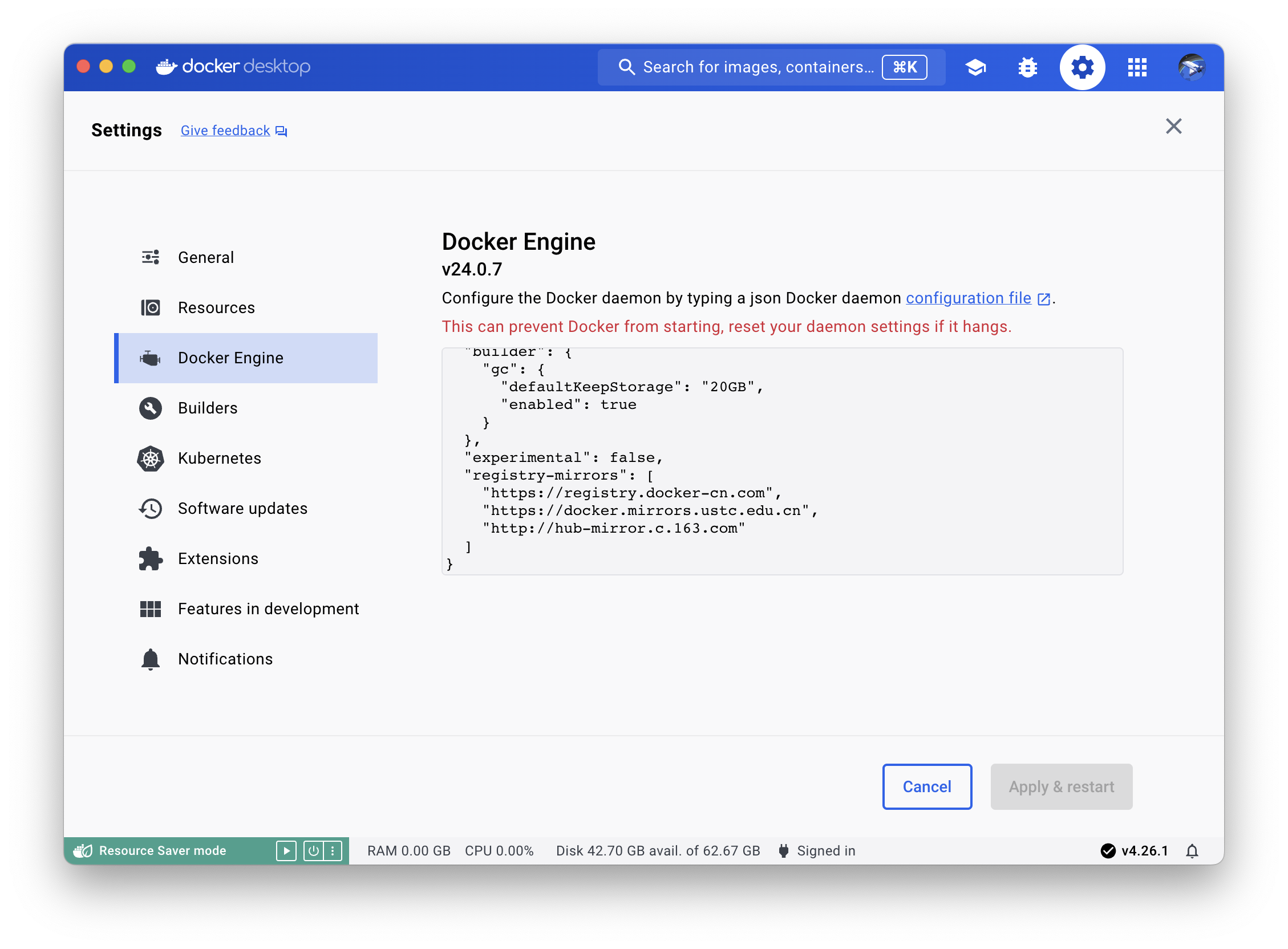Open the Extensions settings section

pos(218,558)
